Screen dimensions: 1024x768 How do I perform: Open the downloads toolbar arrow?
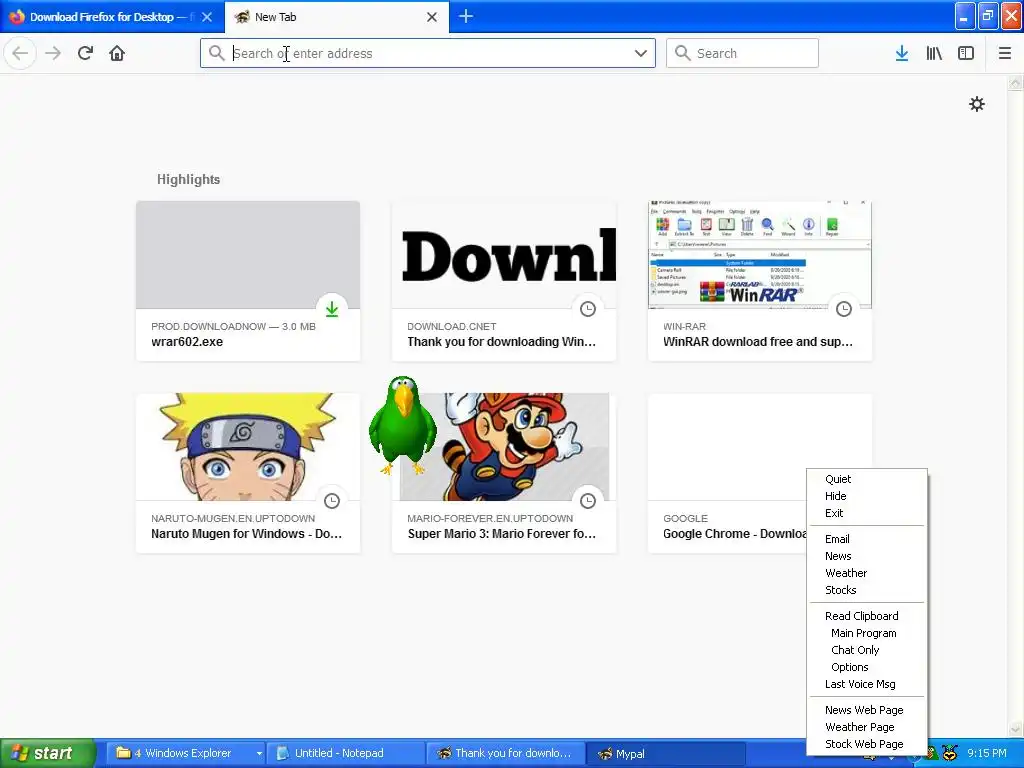[902, 53]
